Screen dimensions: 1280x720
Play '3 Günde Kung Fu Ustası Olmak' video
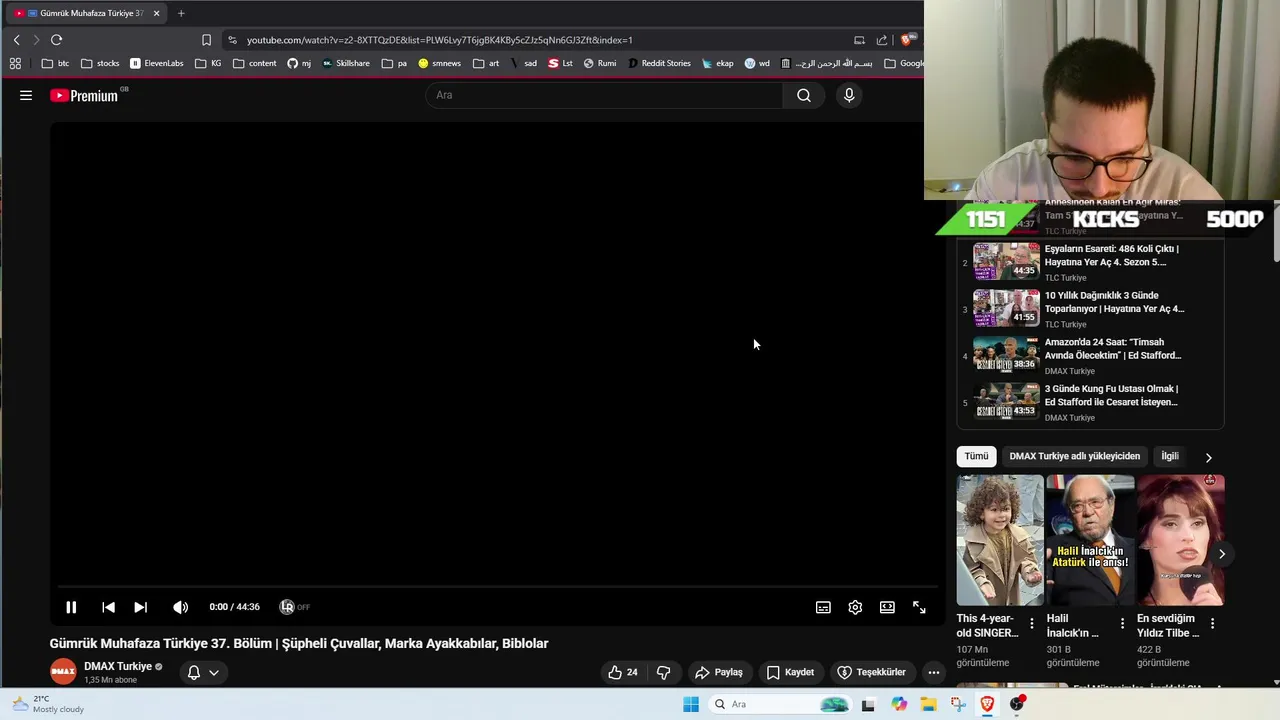[x=1092, y=403]
